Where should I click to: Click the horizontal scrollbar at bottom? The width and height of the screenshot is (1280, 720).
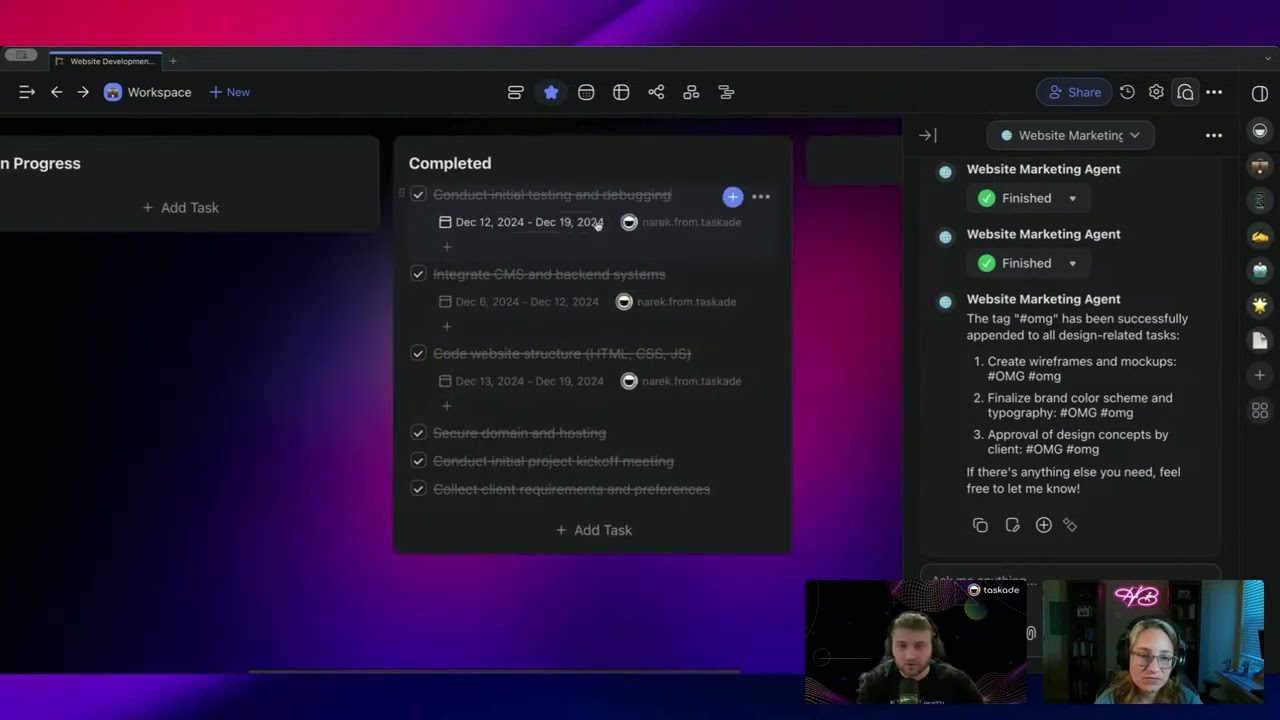(x=495, y=672)
